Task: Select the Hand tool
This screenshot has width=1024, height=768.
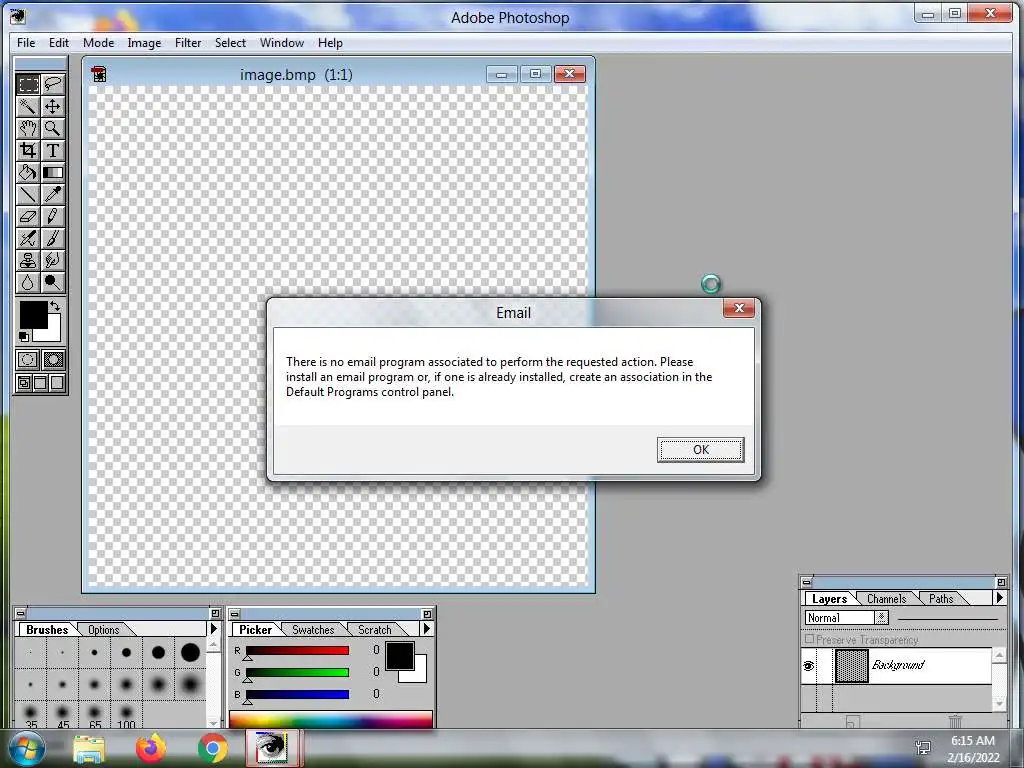Action: [28, 129]
